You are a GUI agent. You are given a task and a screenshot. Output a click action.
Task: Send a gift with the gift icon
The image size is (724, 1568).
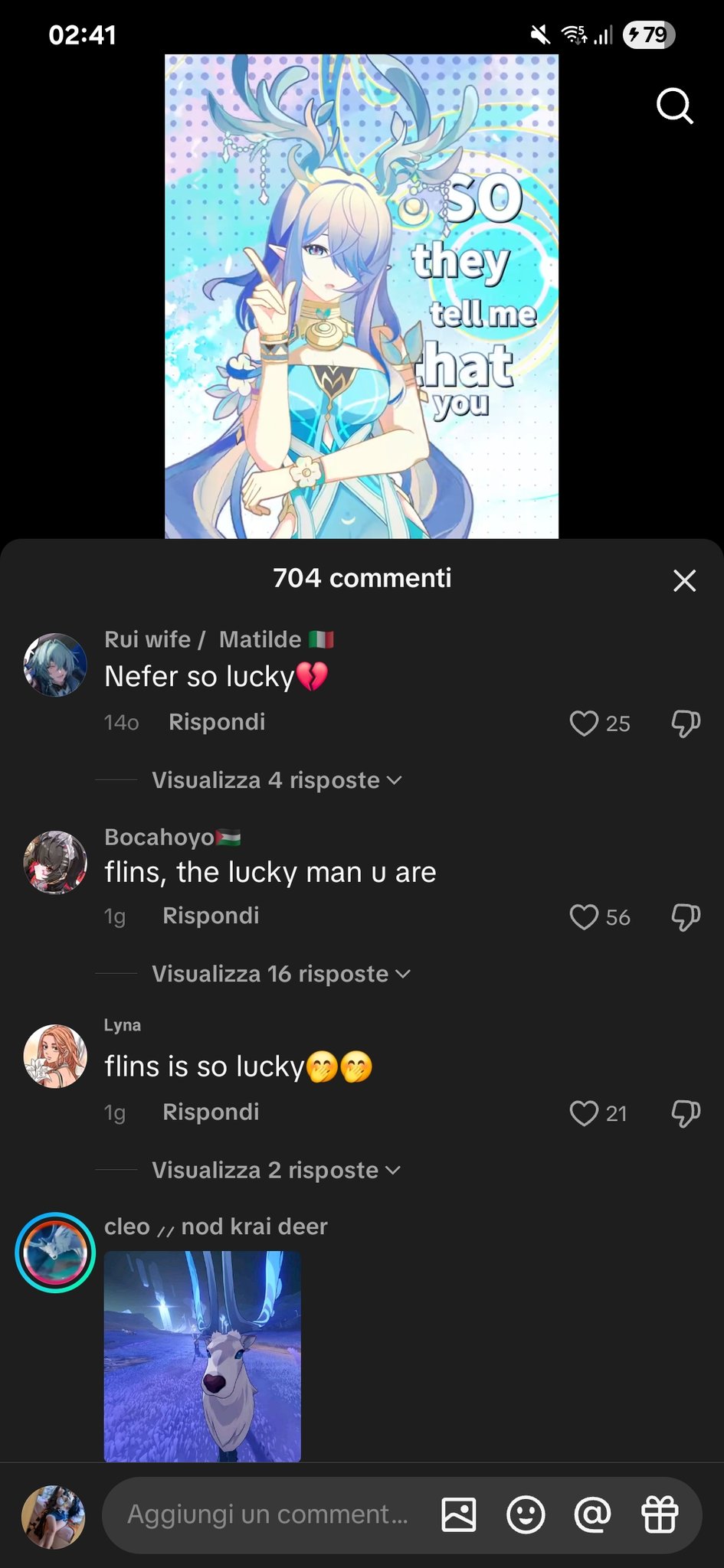660,1514
